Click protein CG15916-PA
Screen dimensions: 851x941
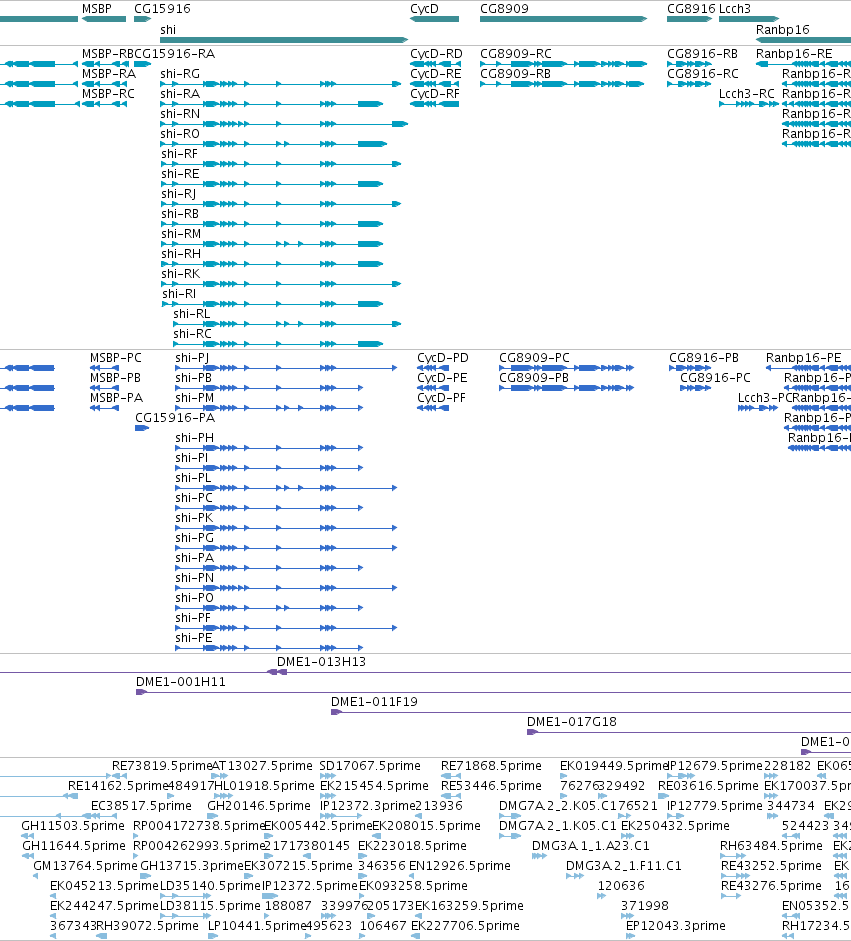142,428
